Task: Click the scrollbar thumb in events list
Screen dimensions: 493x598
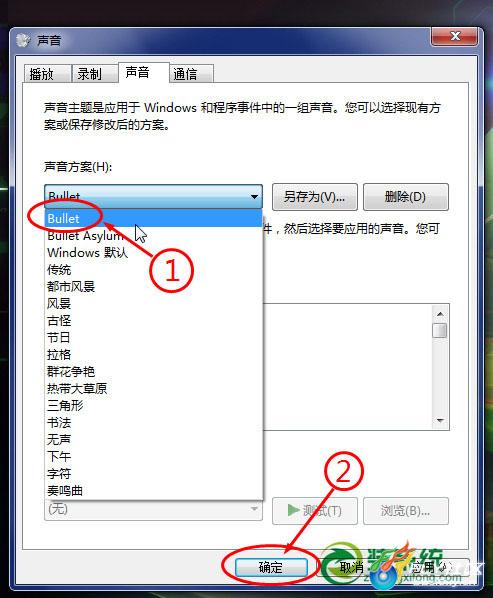Action: pos(440,330)
